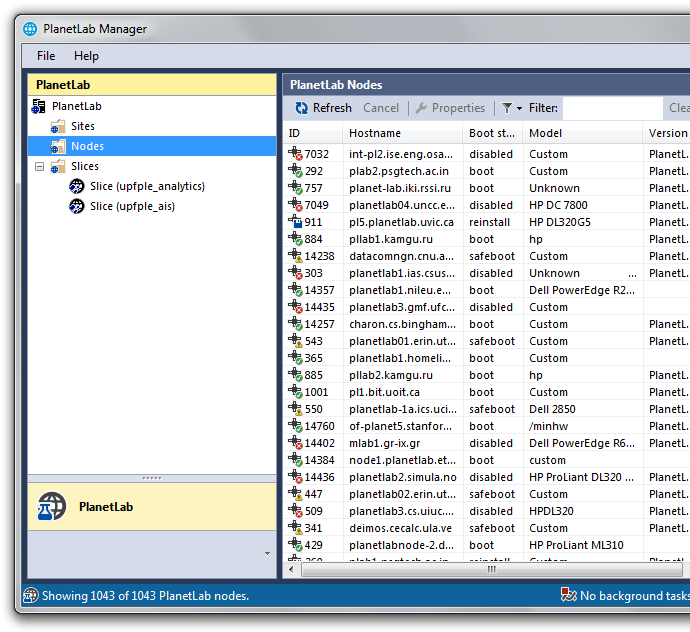
Task: Click the disabled node icon for ID 303
Action: coord(295,272)
